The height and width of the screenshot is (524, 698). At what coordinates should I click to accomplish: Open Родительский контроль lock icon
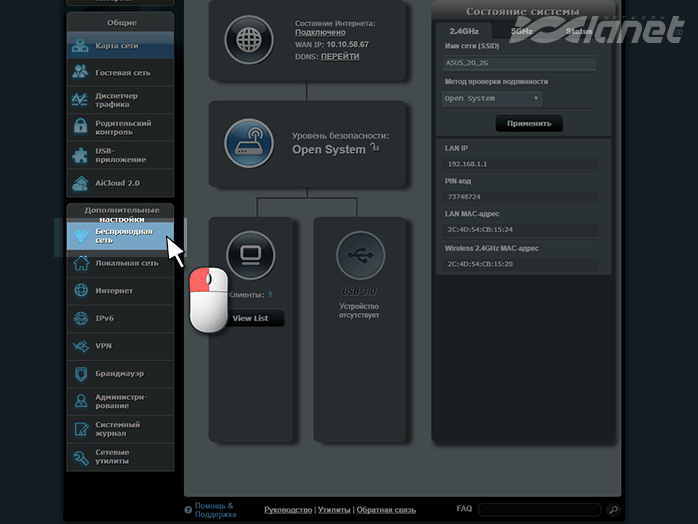click(x=80, y=127)
